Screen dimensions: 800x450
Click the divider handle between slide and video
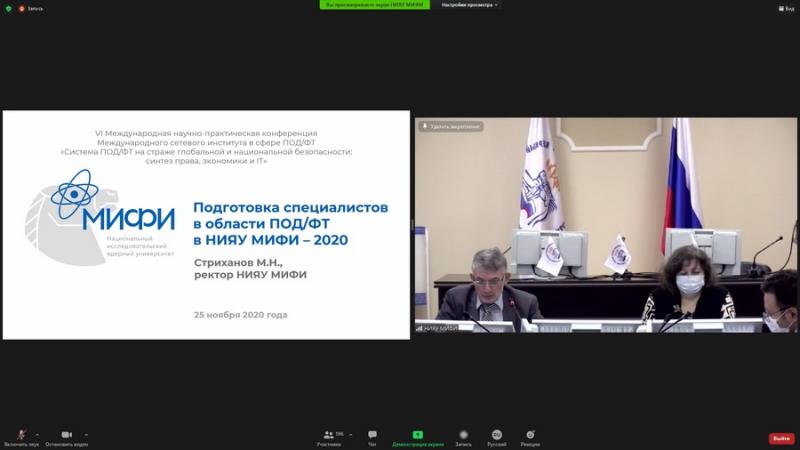[412, 225]
